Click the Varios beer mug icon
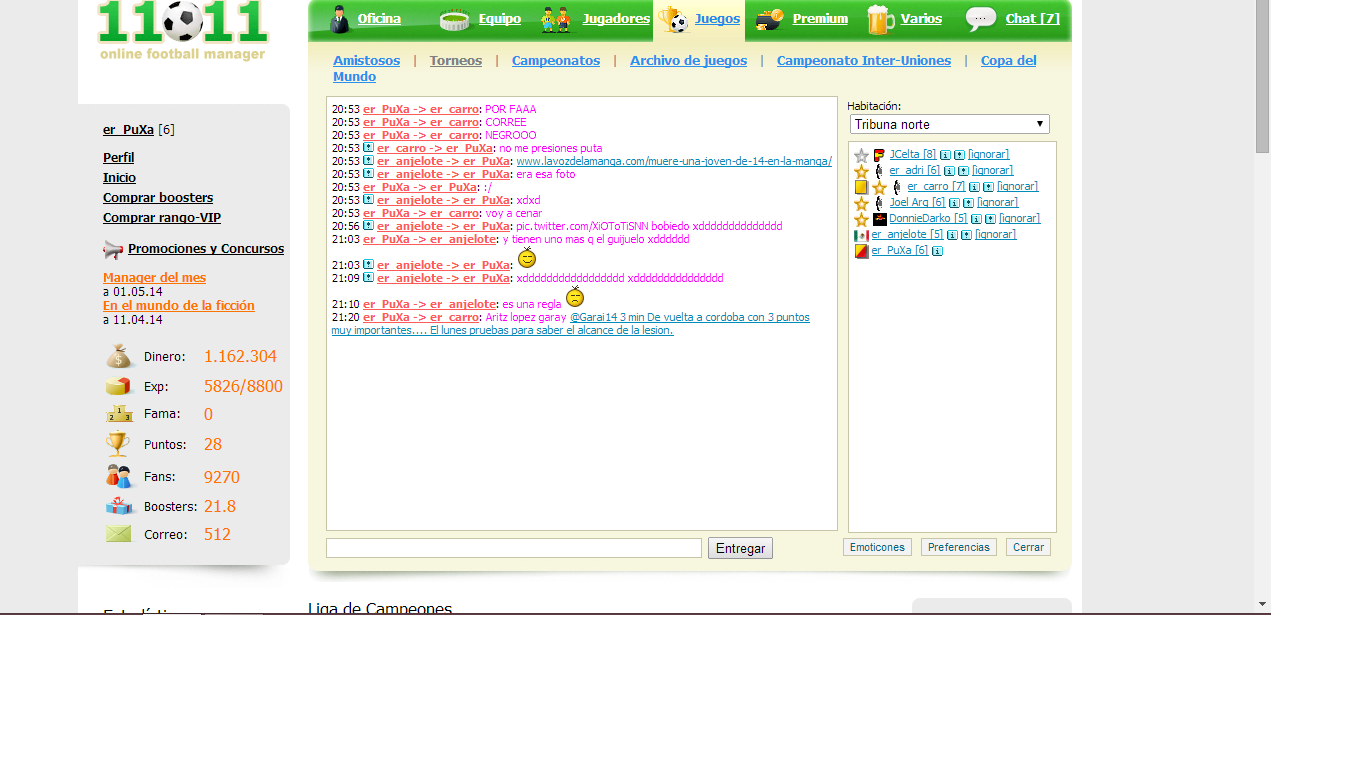 (x=879, y=19)
